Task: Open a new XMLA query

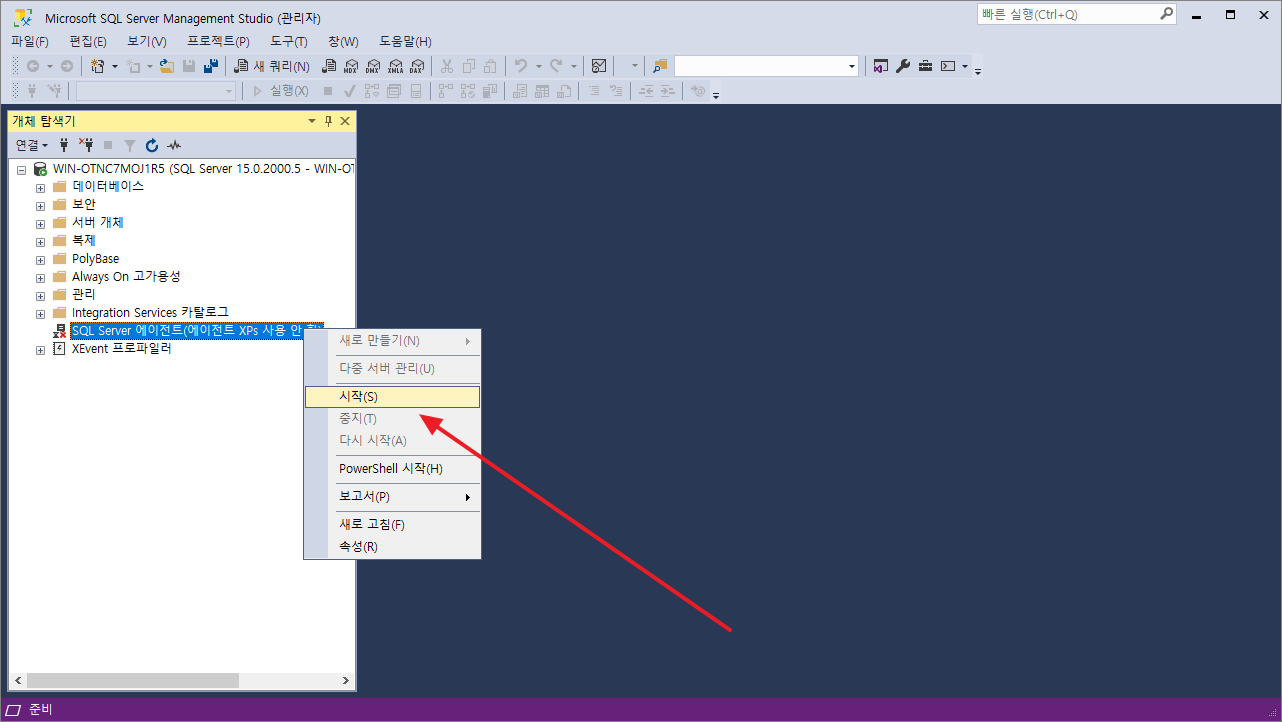Action: 394,66
